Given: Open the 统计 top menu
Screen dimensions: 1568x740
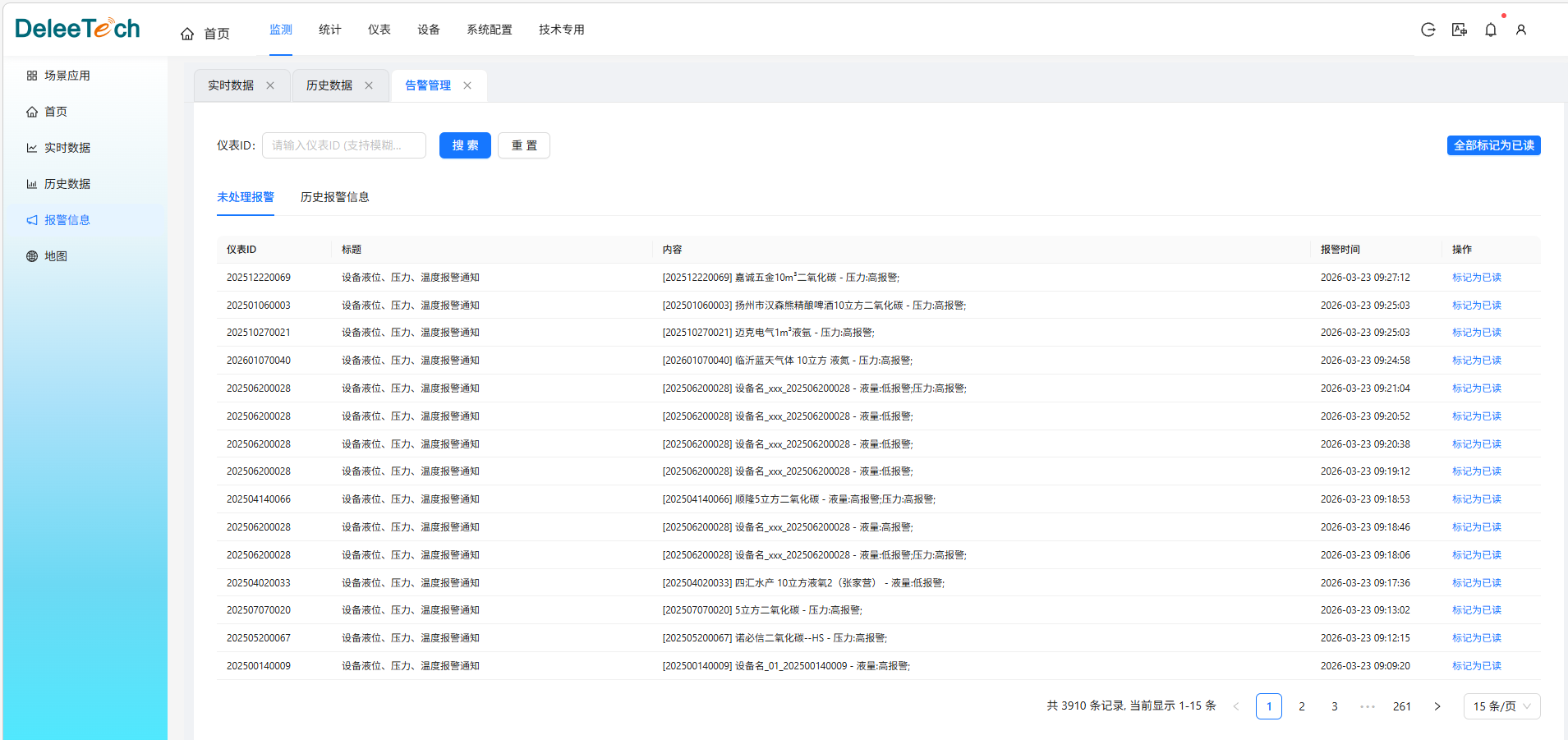Looking at the screenshot, I should [x=329, y=30].
